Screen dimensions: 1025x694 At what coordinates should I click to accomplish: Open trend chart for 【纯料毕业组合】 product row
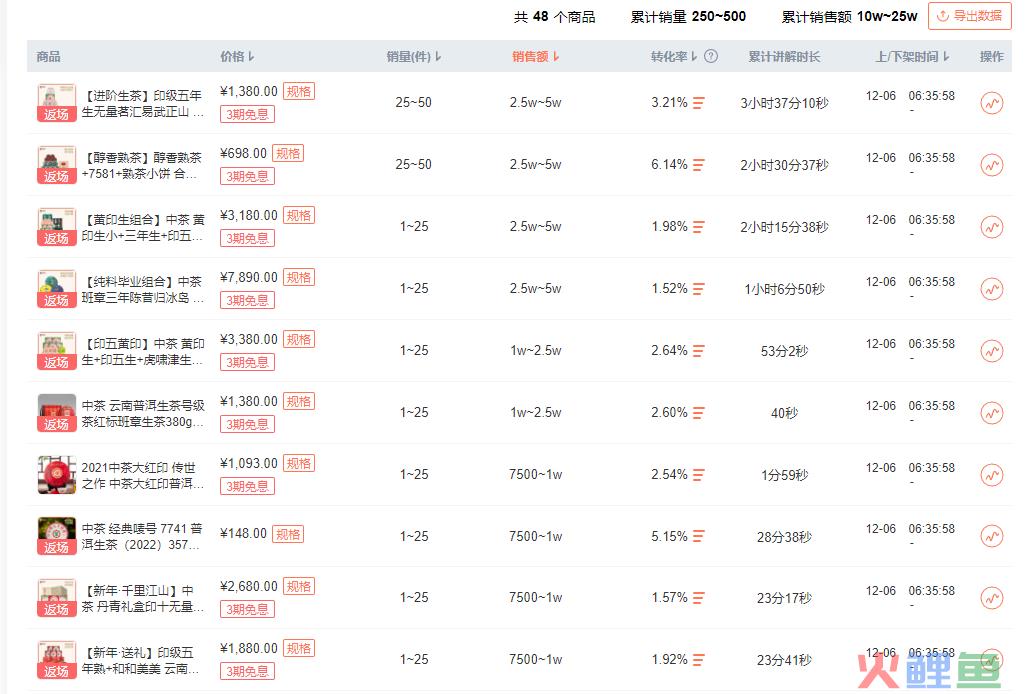tap(992, 289)
